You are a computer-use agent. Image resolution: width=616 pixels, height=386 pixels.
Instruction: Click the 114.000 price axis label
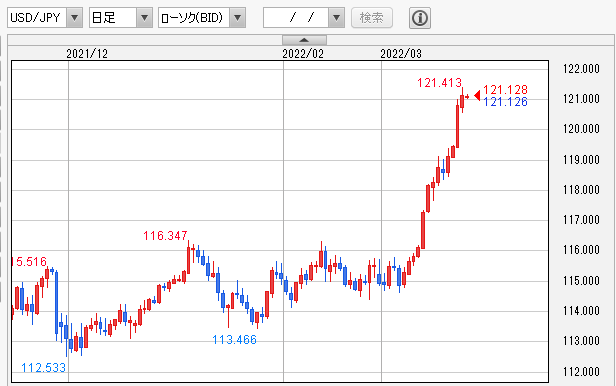[x=581, y=311]
